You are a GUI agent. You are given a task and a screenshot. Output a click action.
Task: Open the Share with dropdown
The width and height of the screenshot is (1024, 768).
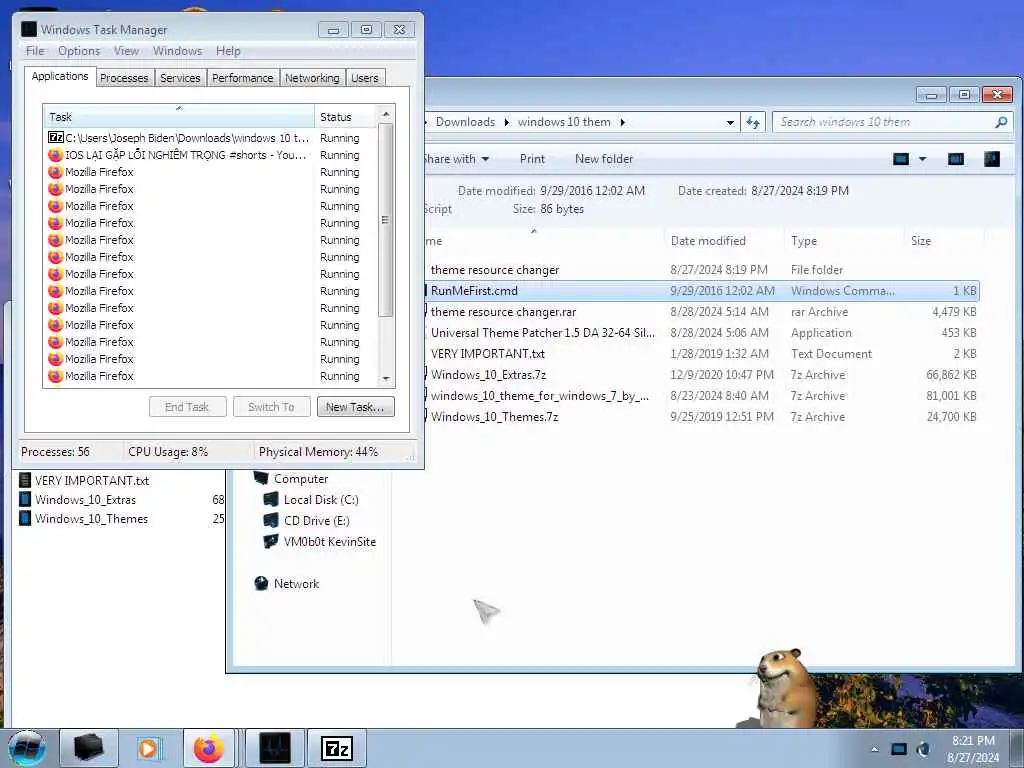[x=456, y=159]
